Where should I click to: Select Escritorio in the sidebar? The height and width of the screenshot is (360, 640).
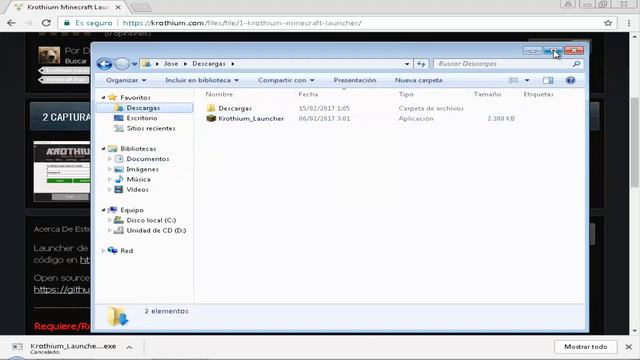[142, 118]
